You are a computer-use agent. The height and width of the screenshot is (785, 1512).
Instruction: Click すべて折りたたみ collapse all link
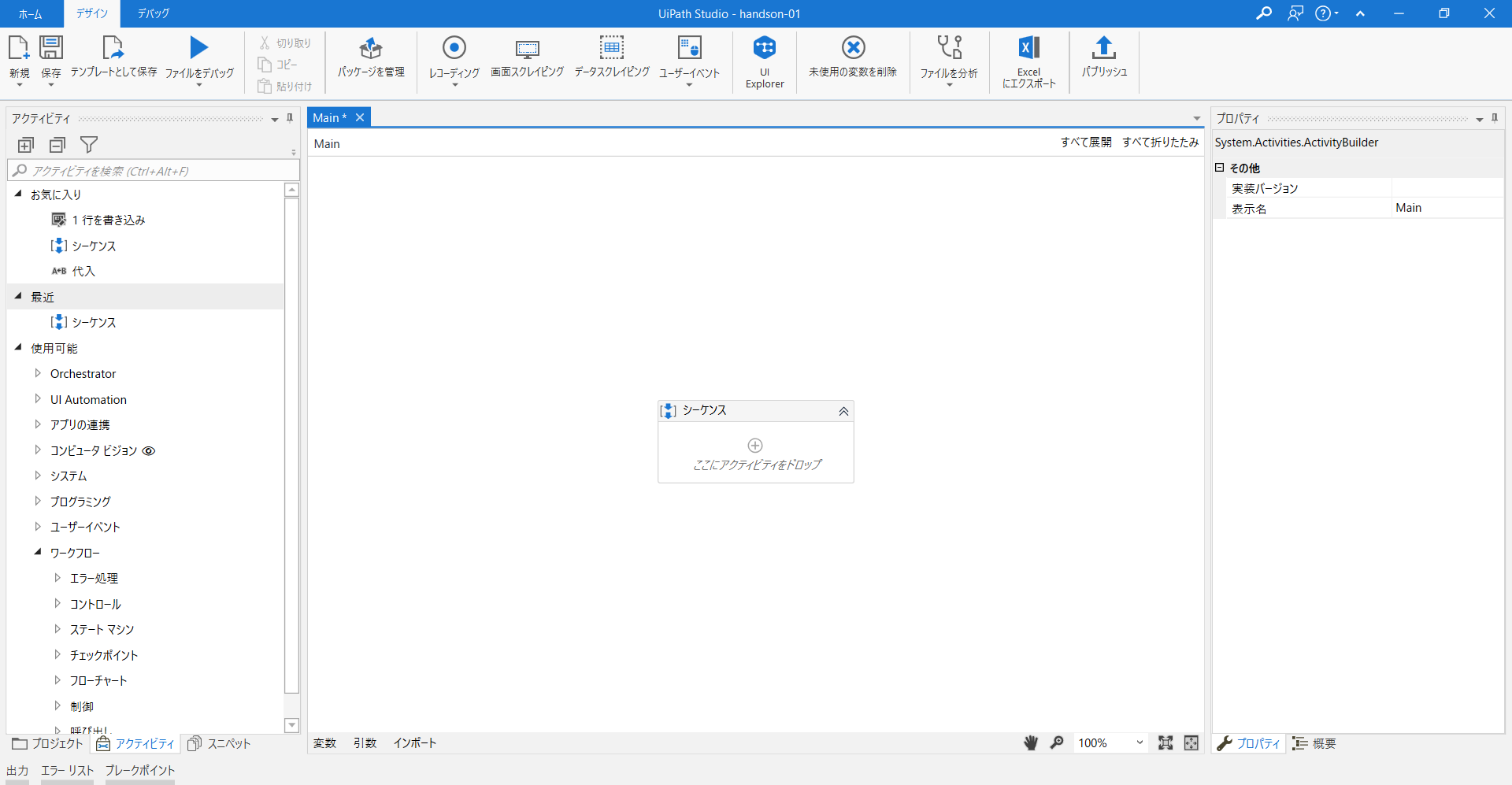point(1161,143)
